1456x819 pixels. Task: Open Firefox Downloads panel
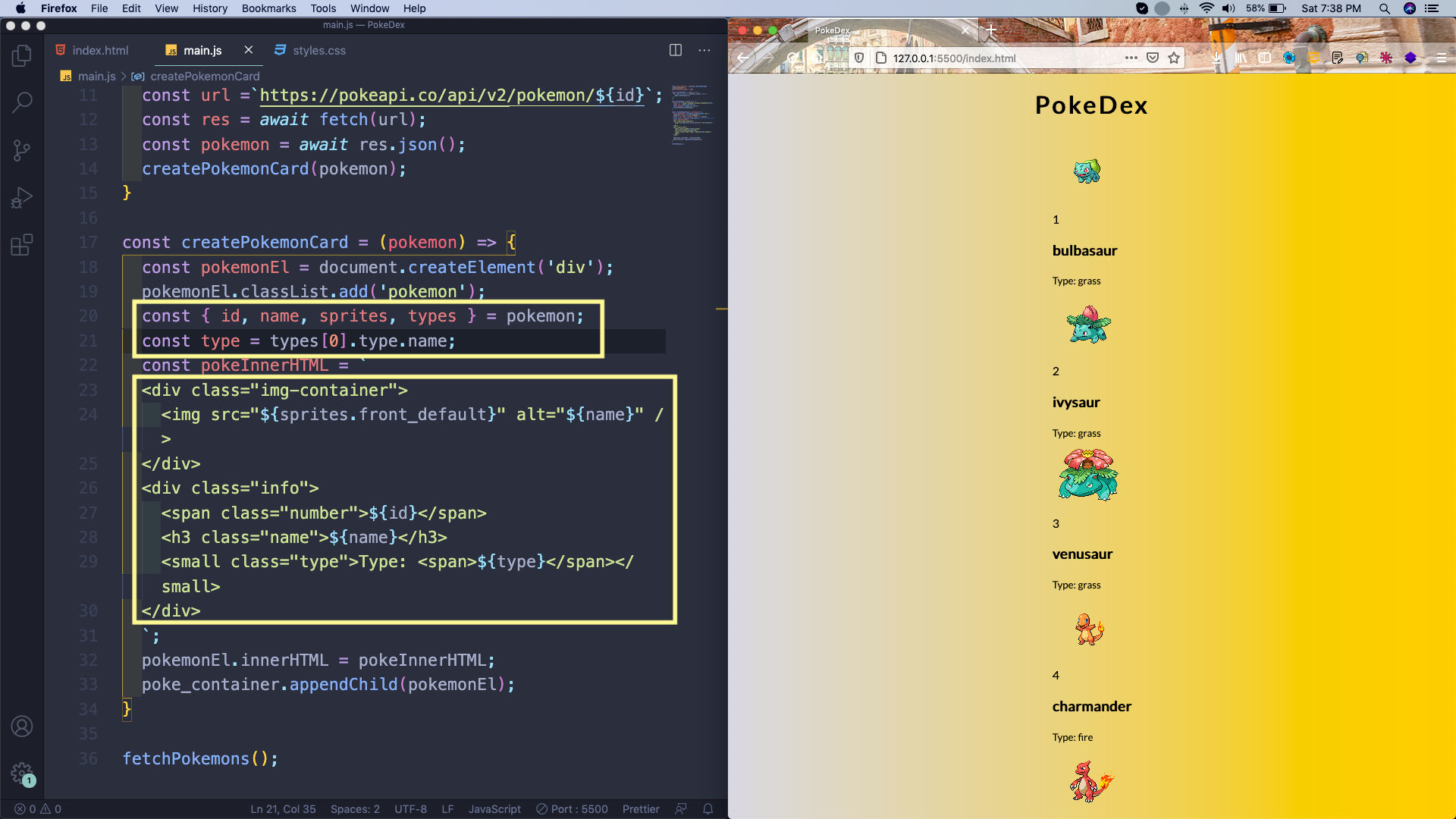coord(1216,58)
